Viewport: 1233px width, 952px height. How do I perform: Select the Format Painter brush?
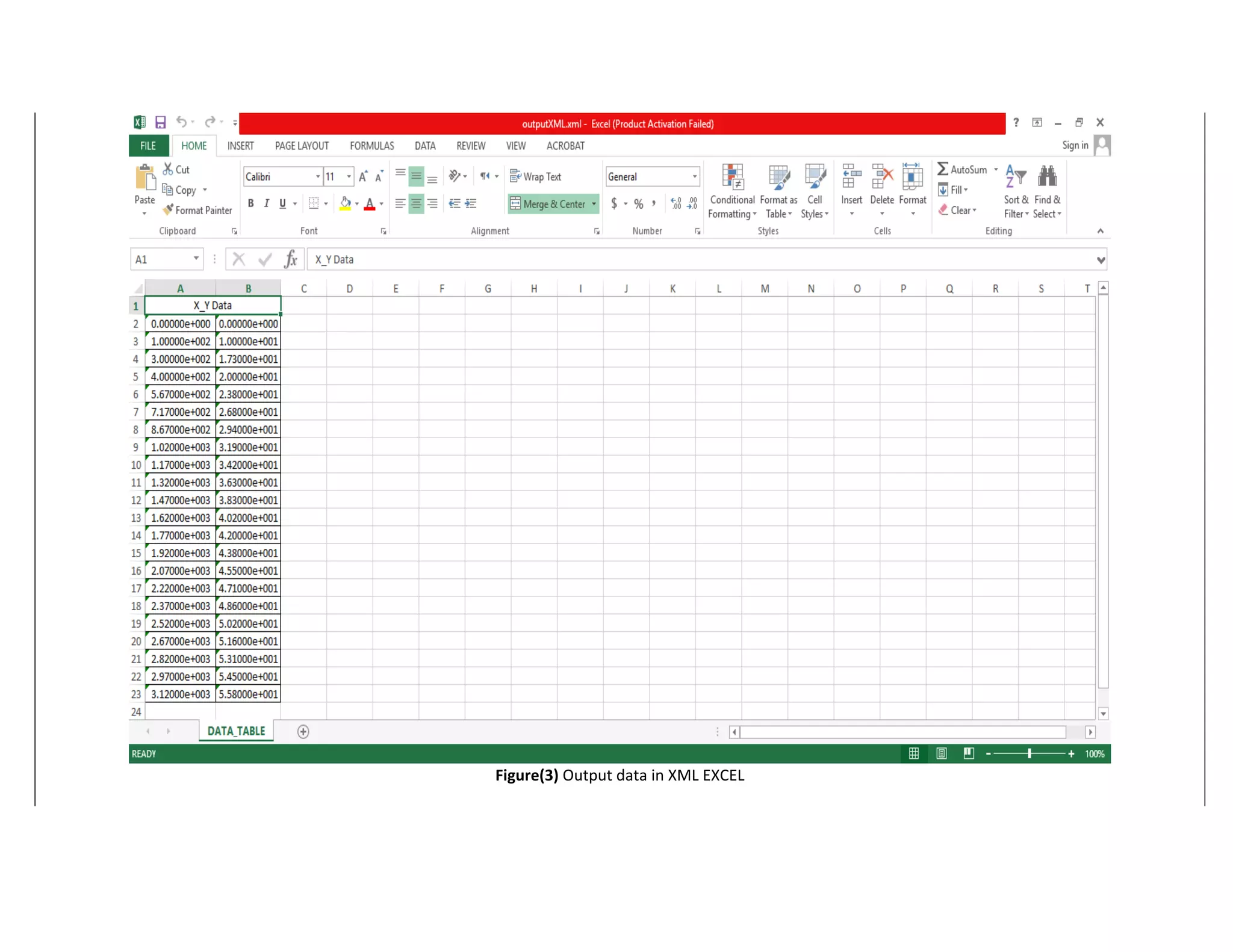tap(168, 210)
